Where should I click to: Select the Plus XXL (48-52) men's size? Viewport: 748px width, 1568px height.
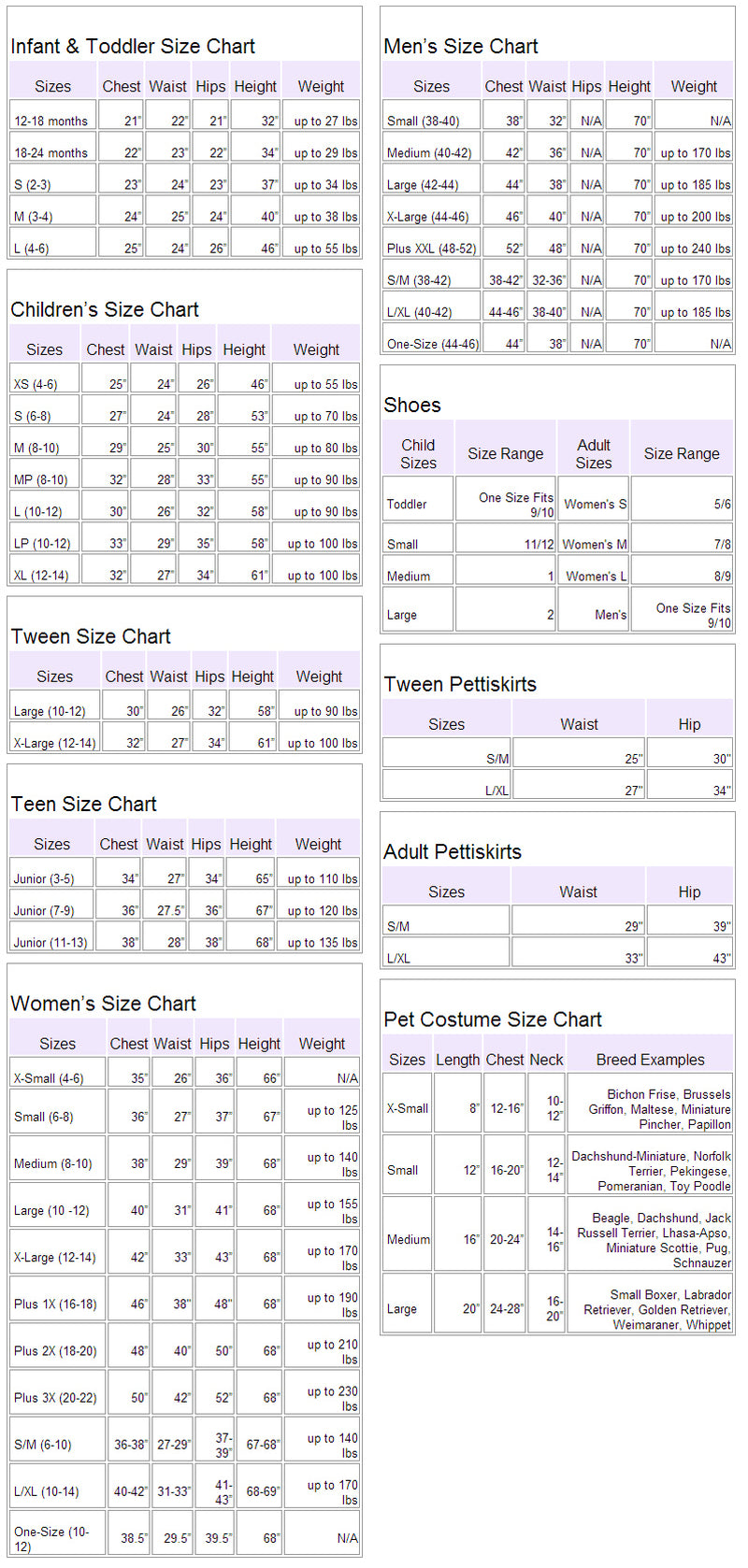click(x=431, y=248)
